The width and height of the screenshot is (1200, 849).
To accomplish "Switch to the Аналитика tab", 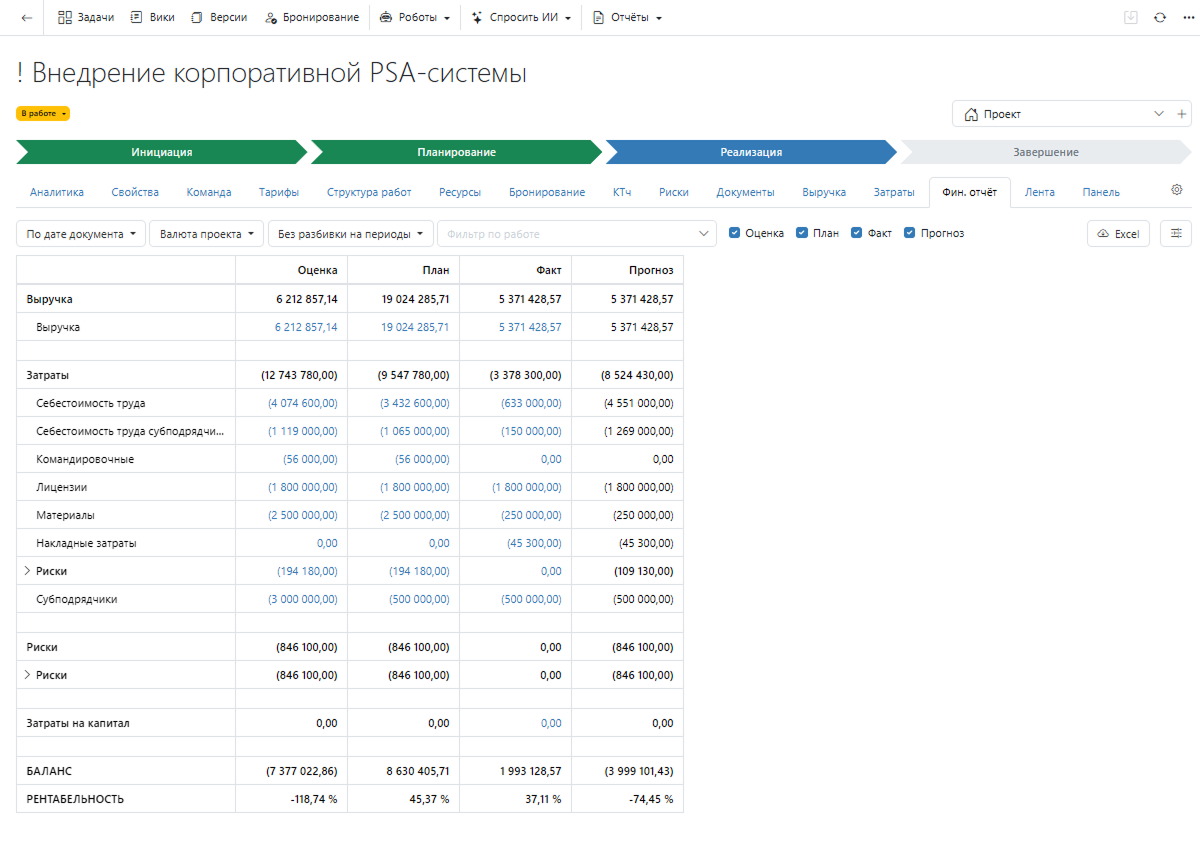I will pyautogui.click(x=57, y=192).
